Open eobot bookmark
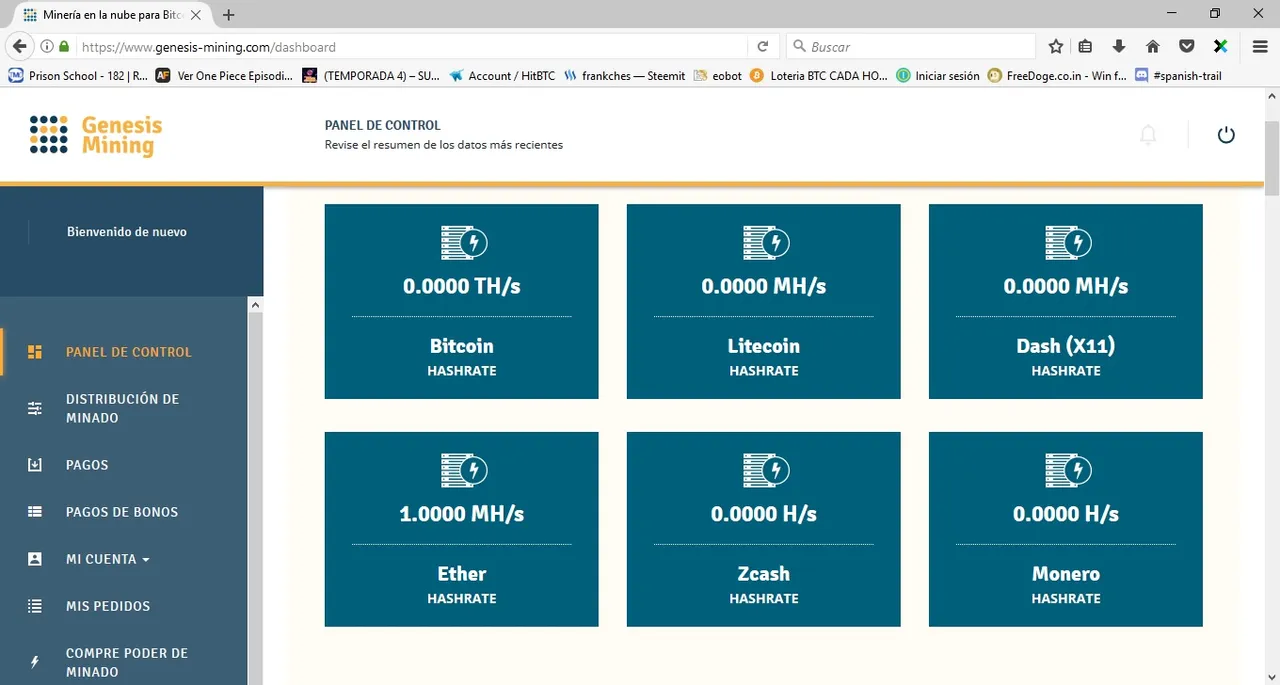Image resolution: width=1280 pixels, height=685 pixels. pyautogui.click(x=718, y=75)
